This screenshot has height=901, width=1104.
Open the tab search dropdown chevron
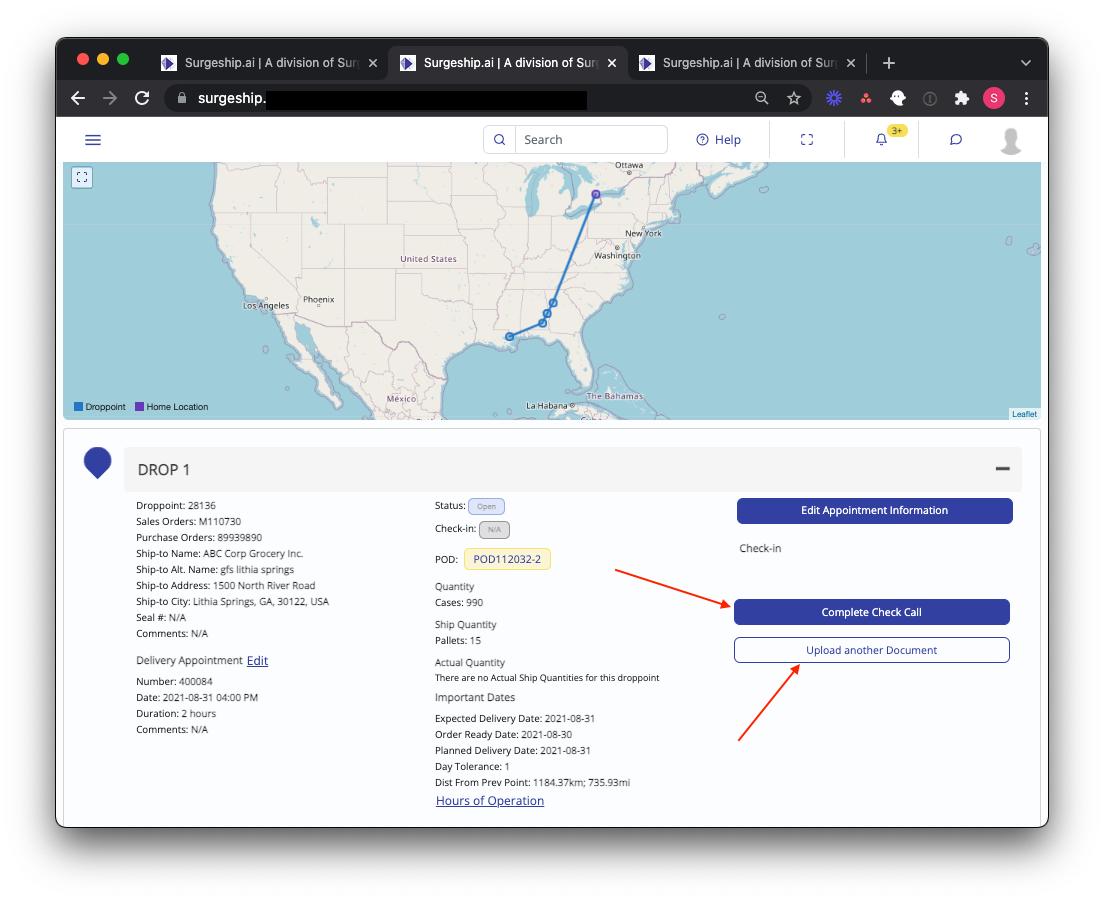pyautogui.click(x=1026, y=63)
